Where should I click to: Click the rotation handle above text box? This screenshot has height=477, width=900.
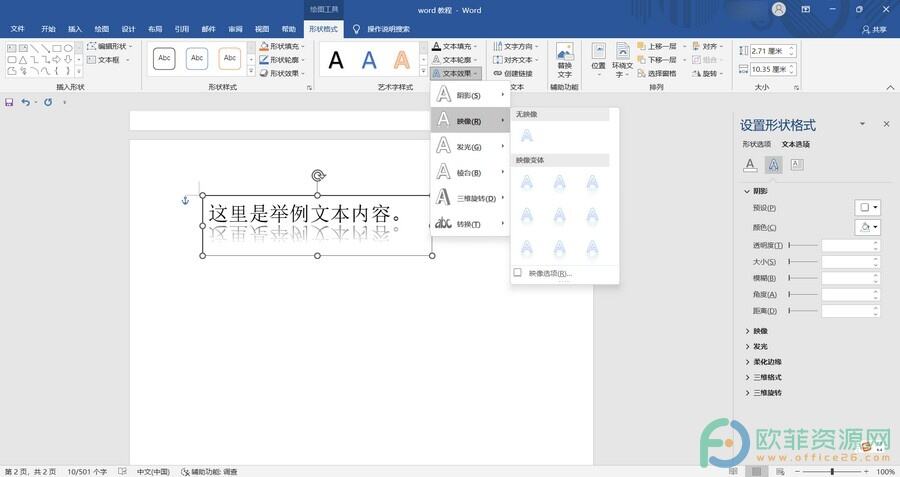point(318,175)
